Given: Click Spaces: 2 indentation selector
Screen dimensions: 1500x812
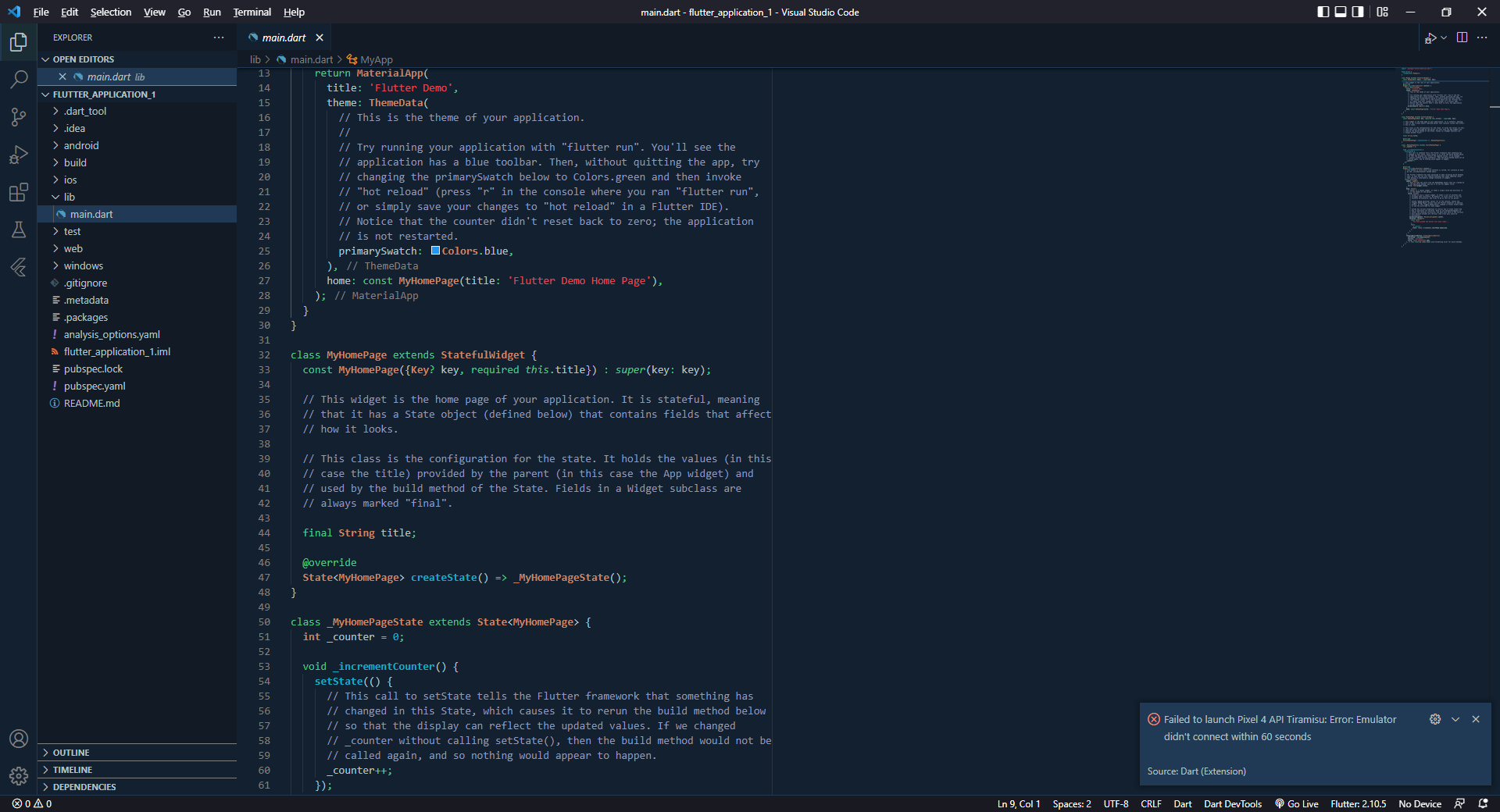Looking at the screenshot, I should pos(1071,803).
